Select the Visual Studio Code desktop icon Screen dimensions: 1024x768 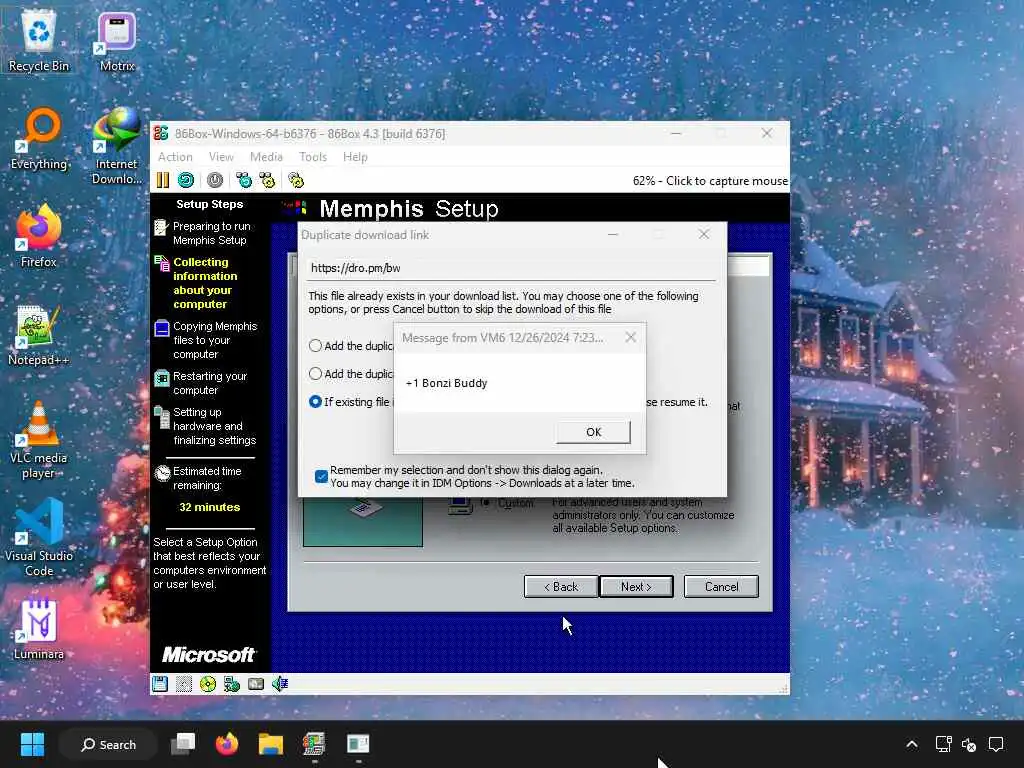[39, 537]
